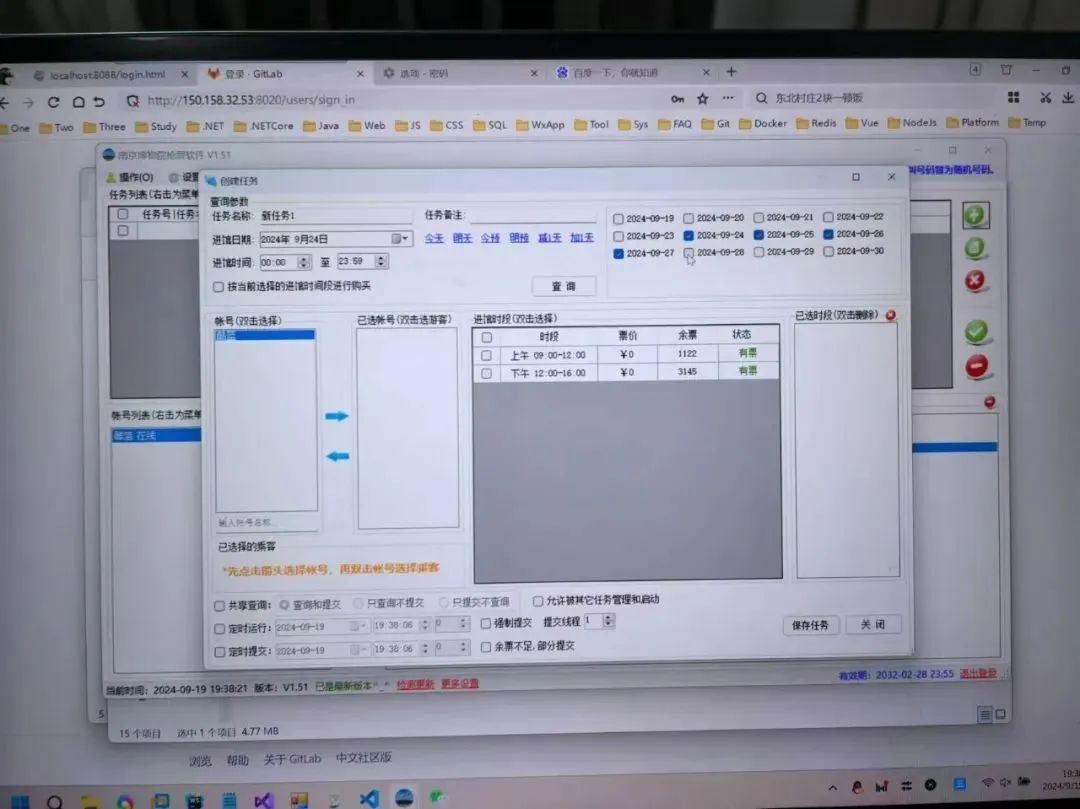1080x809 pixels.
Task: Click the red clear icon on 已选时段 panel
Action: [889, 314]
